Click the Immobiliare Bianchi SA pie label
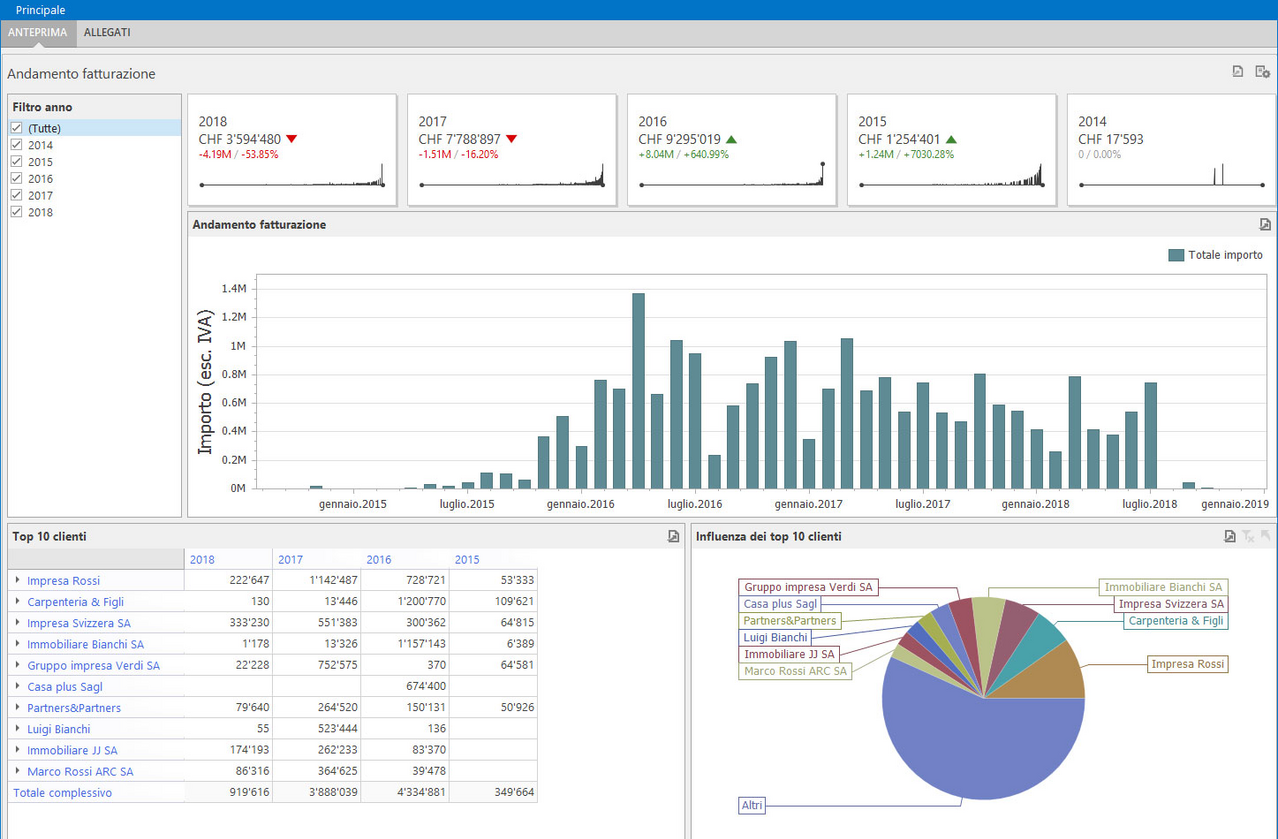This screenshot has height=839, width=1278. click(x=1163, y=587)
